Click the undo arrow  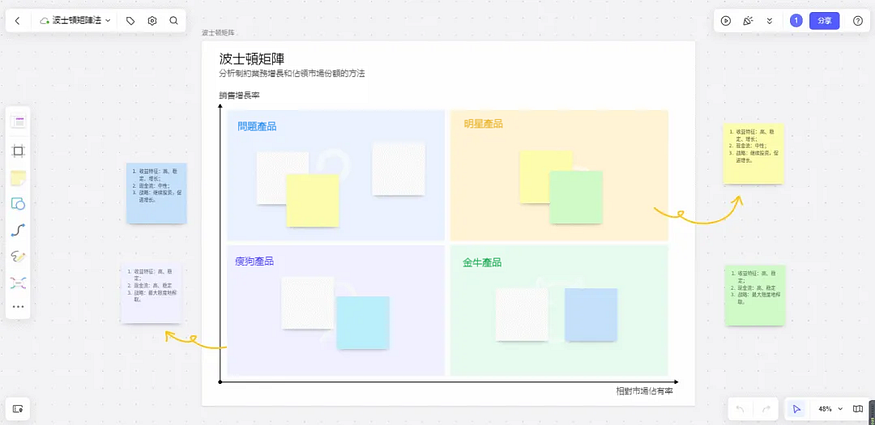[x=741, y=409]
